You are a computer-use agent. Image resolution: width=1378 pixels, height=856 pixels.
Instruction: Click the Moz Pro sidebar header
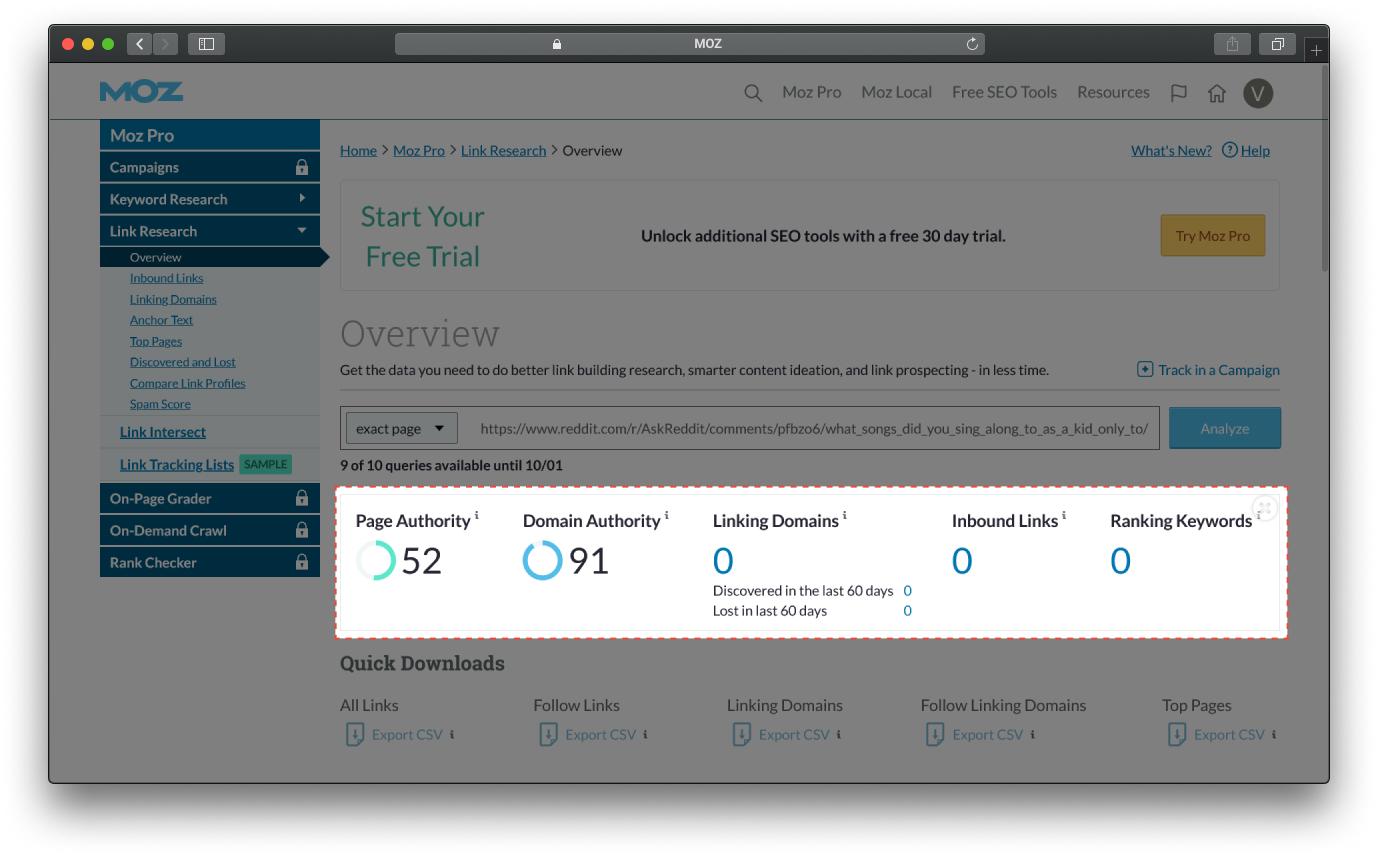point(210,135)
